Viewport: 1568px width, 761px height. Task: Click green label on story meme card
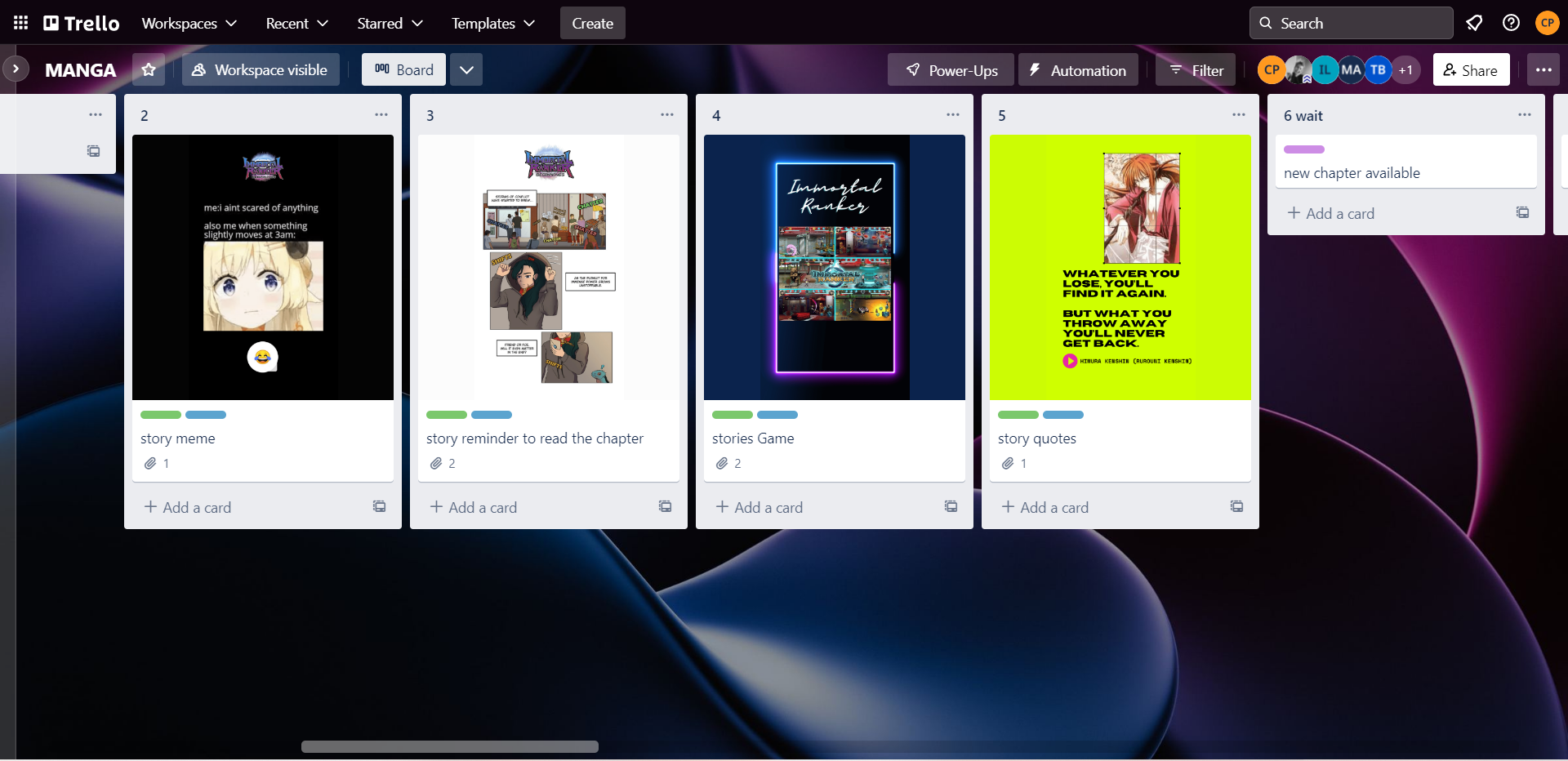(x=161, y=415)
